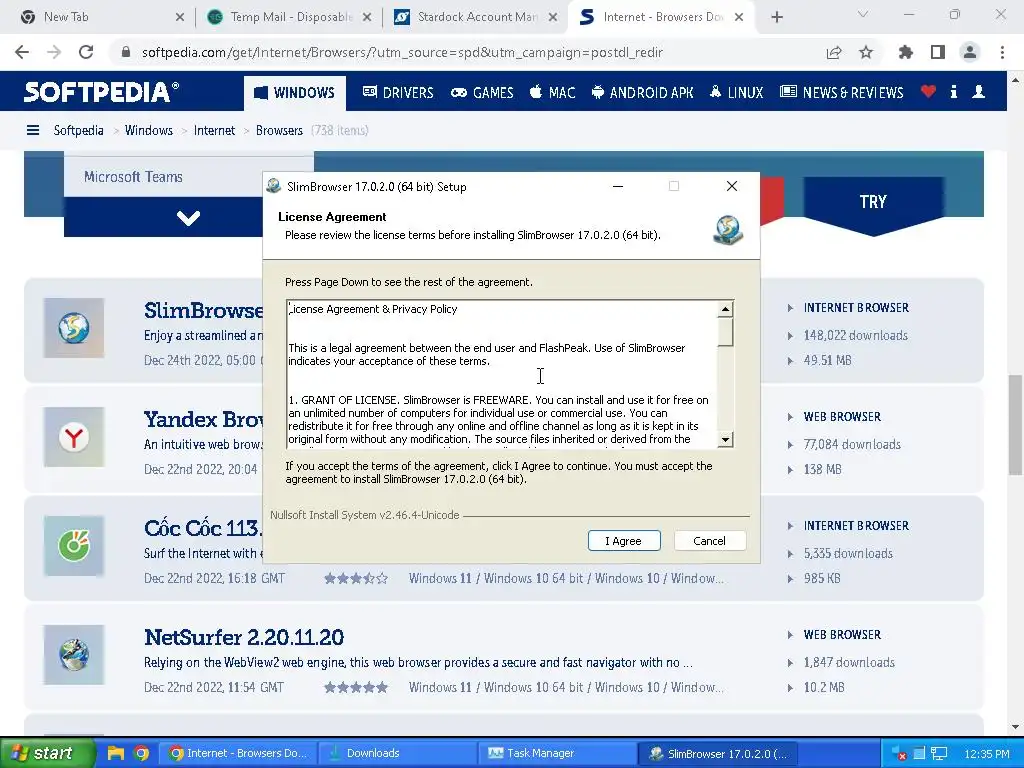This screenshot has width=1024, height=768.
Task: Click the share page icon in address bar
Action: tap(834, 52)
